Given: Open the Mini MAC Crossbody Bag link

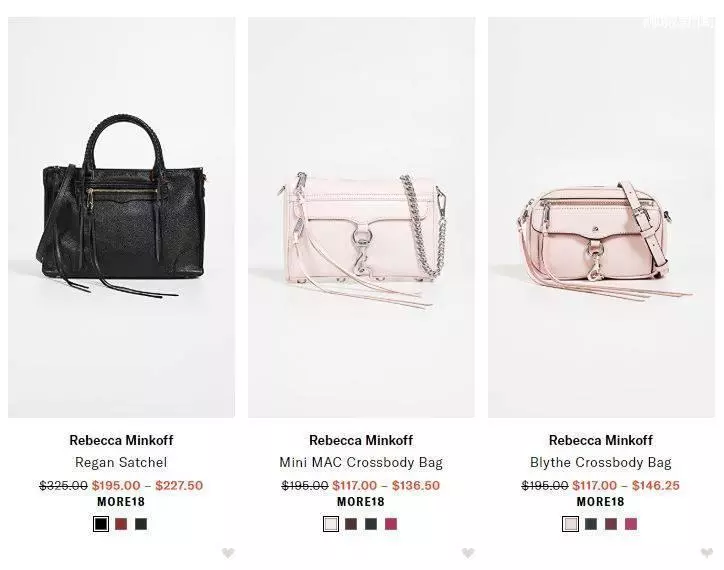Looking at the screenshot, I should (x=361, y=462).
